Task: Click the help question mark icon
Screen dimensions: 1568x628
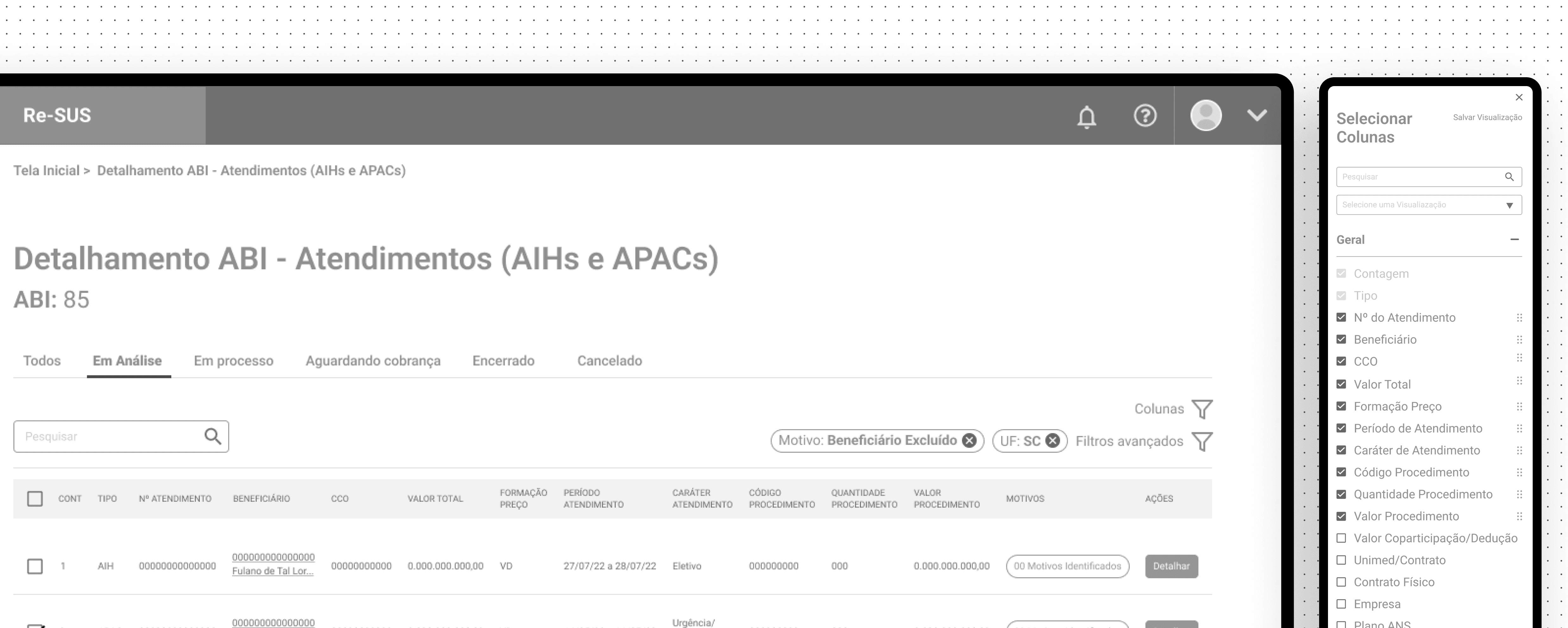Action: coord(1145,116)
